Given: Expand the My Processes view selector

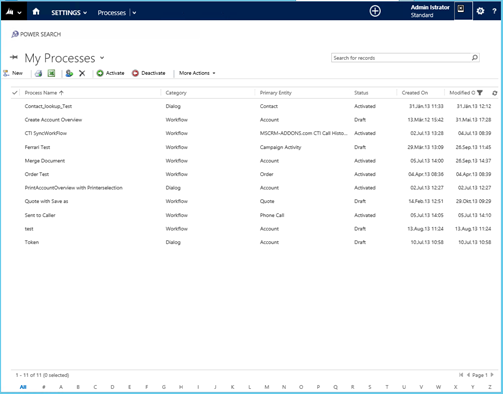Looking at the screenshot, I should coord(102,58).
